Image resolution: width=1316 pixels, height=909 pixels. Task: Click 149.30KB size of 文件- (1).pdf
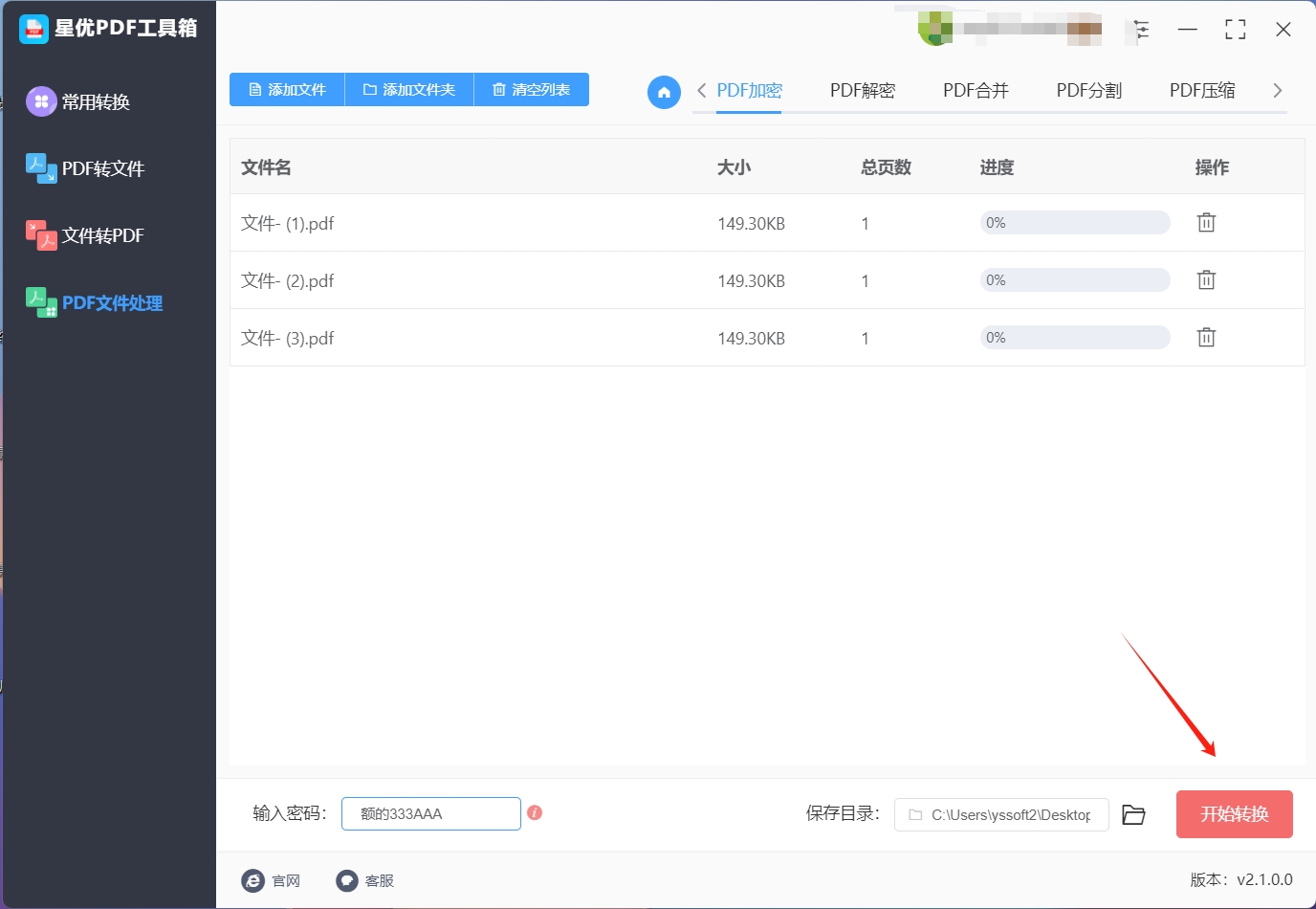[752, 224]
